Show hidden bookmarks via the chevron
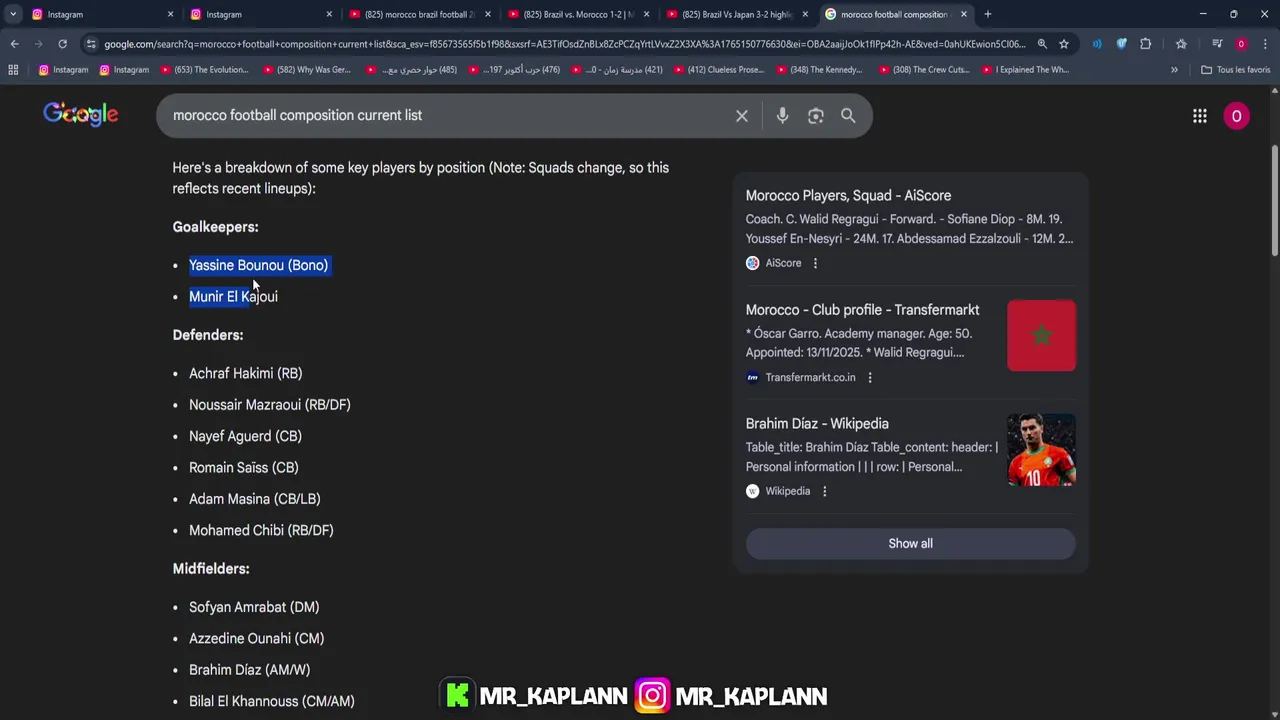The image size is (1280, 720). [1174, 70]
